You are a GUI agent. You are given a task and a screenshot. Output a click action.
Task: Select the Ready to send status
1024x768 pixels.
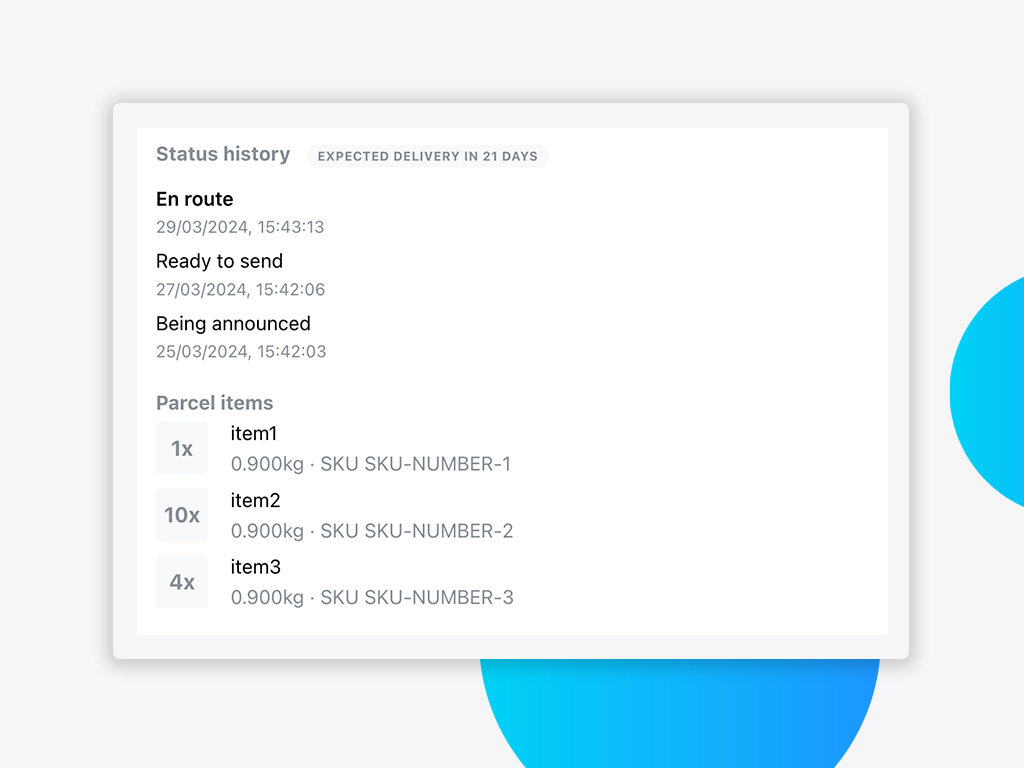coord(219,261)
